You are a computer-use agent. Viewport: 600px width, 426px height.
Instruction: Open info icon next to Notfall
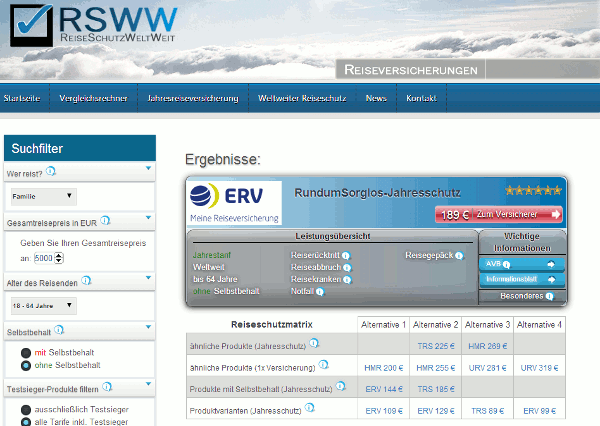tap(320, 292)
